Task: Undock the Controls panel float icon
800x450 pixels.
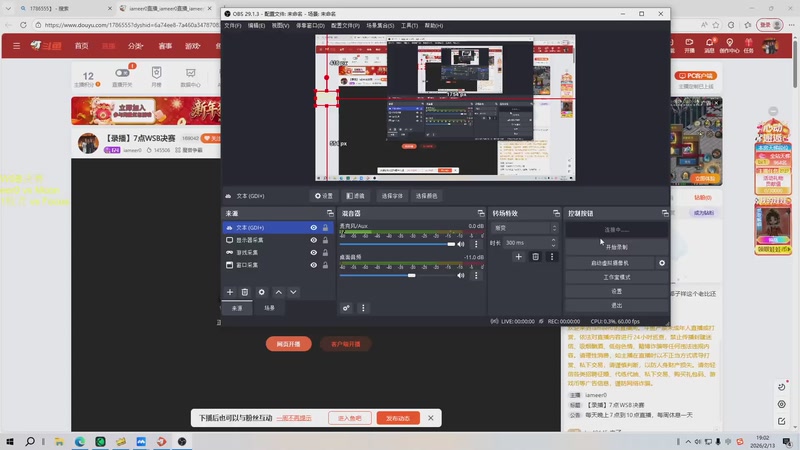Action: pos(665,213)
